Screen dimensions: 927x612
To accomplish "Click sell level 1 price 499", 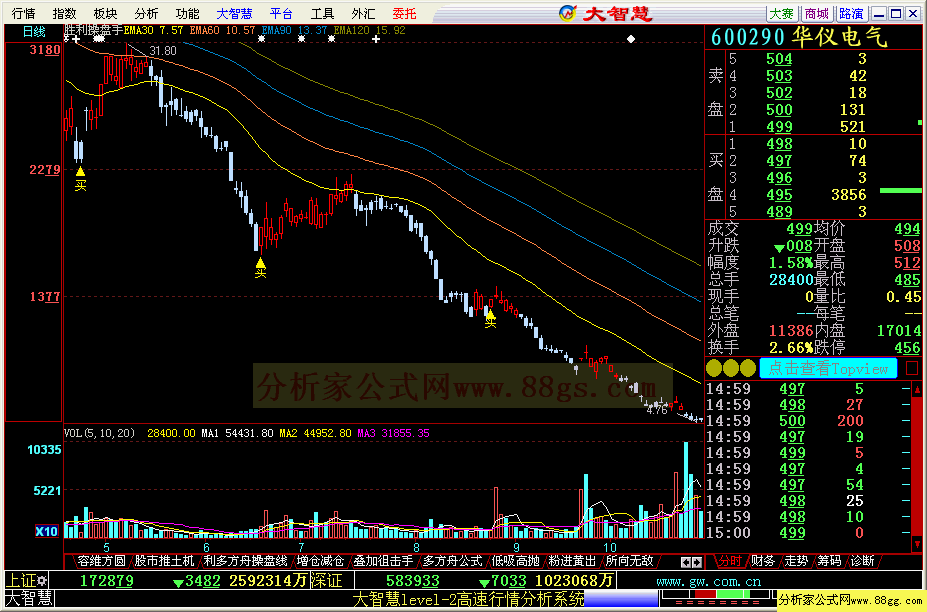I will pos(779,127).
